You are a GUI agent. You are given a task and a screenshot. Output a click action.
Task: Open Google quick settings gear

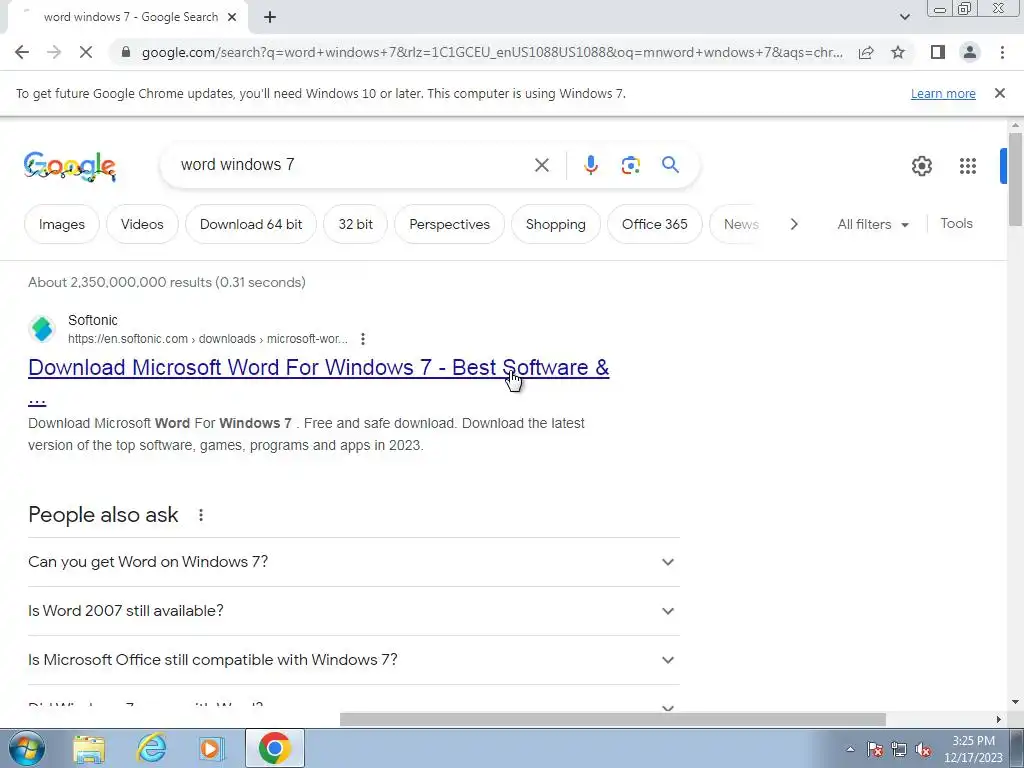(921, 166)
